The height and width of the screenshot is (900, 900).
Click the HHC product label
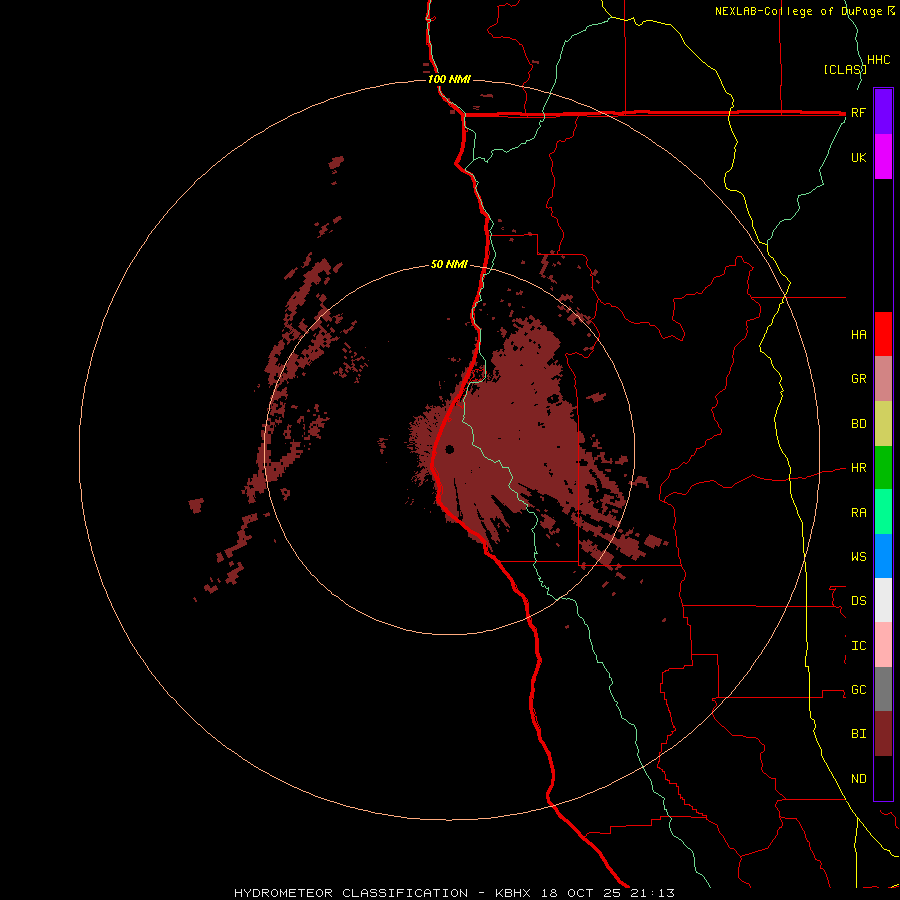[878, 60]
